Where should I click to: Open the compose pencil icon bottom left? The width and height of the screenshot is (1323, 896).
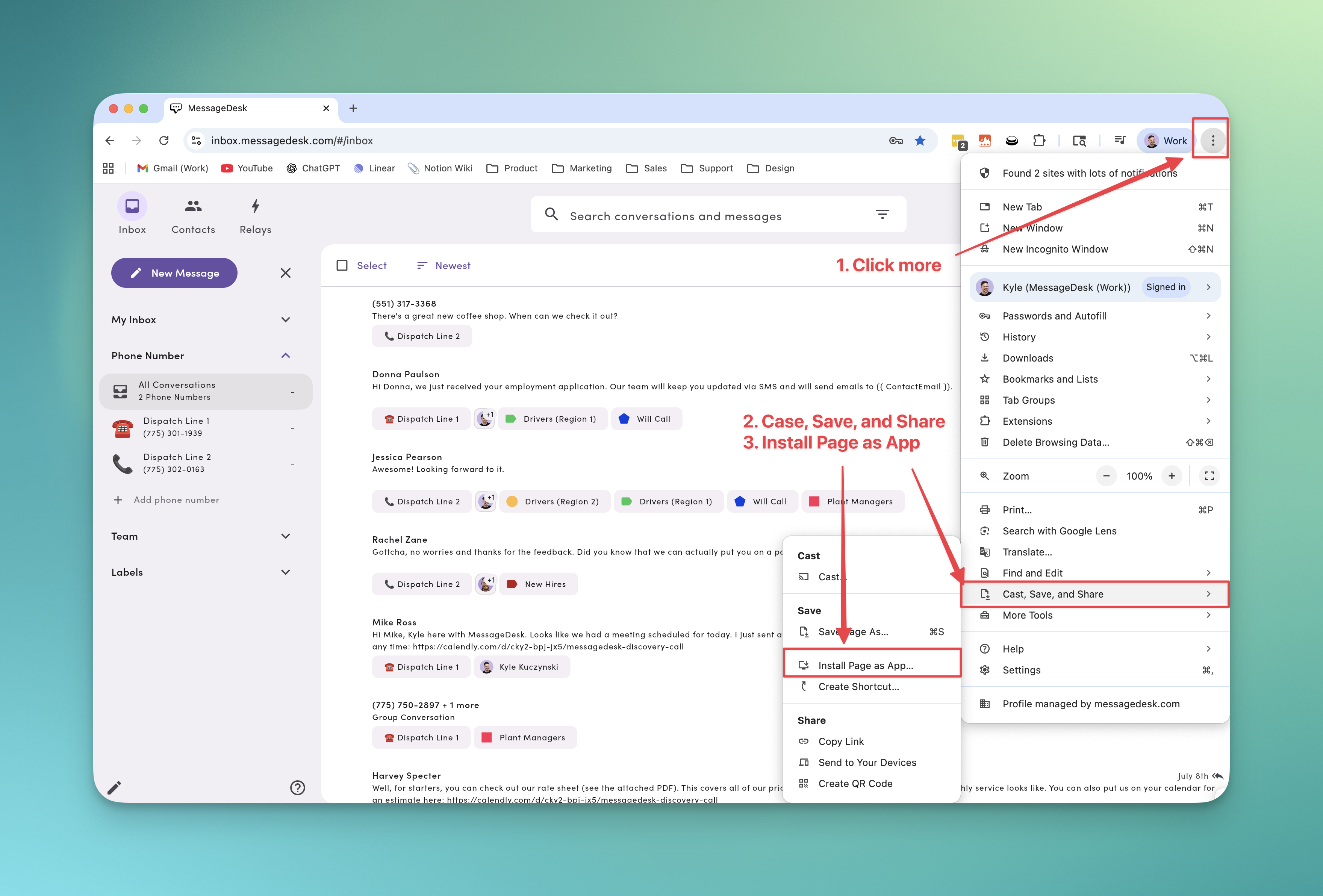point(114,788)
